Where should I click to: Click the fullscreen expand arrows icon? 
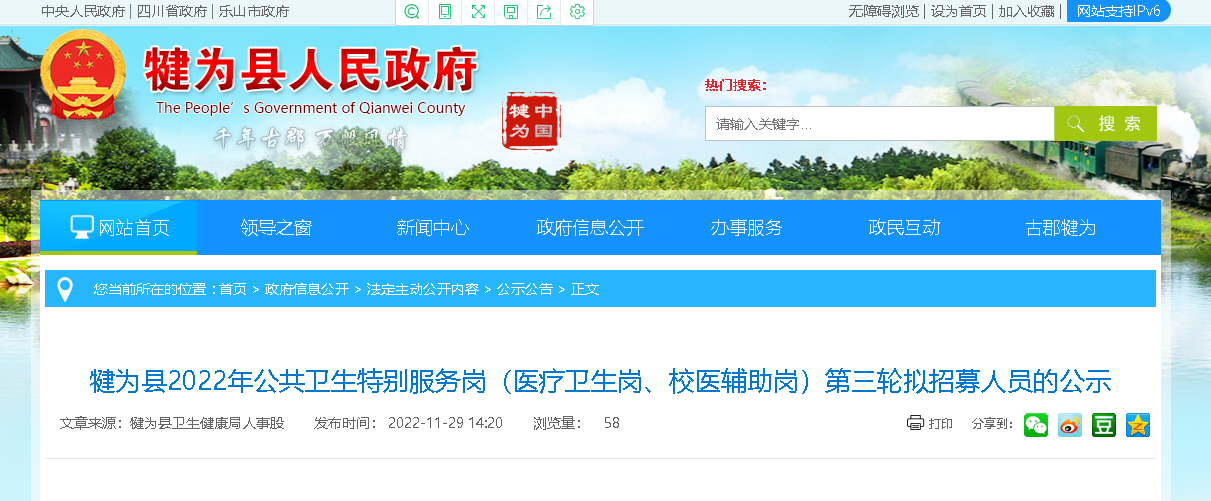[x=478, y=12]
